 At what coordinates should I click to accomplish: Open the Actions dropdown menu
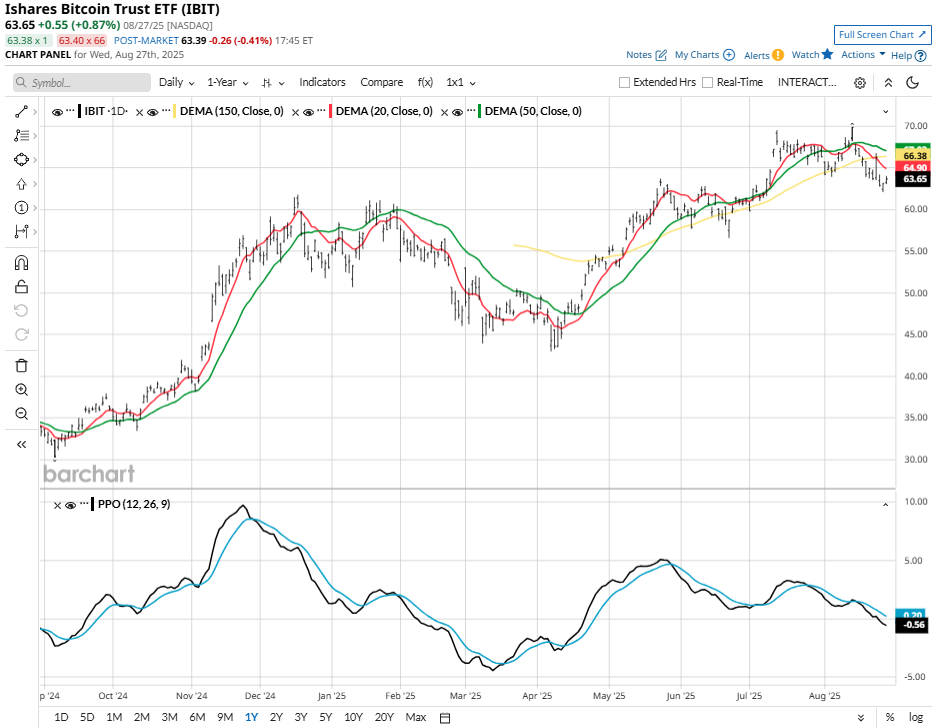[x=863, y=55]
